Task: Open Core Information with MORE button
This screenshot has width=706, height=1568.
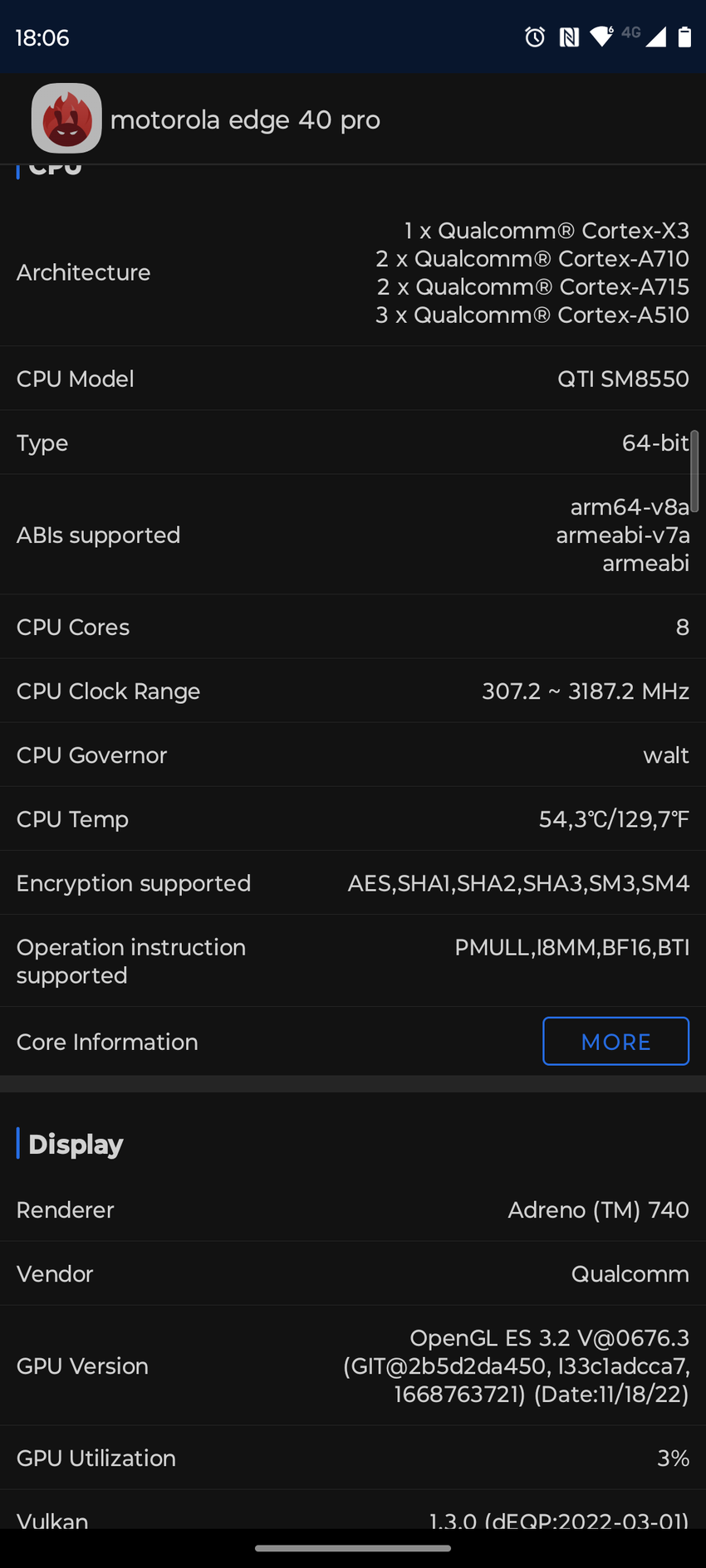Action: 615,1041
